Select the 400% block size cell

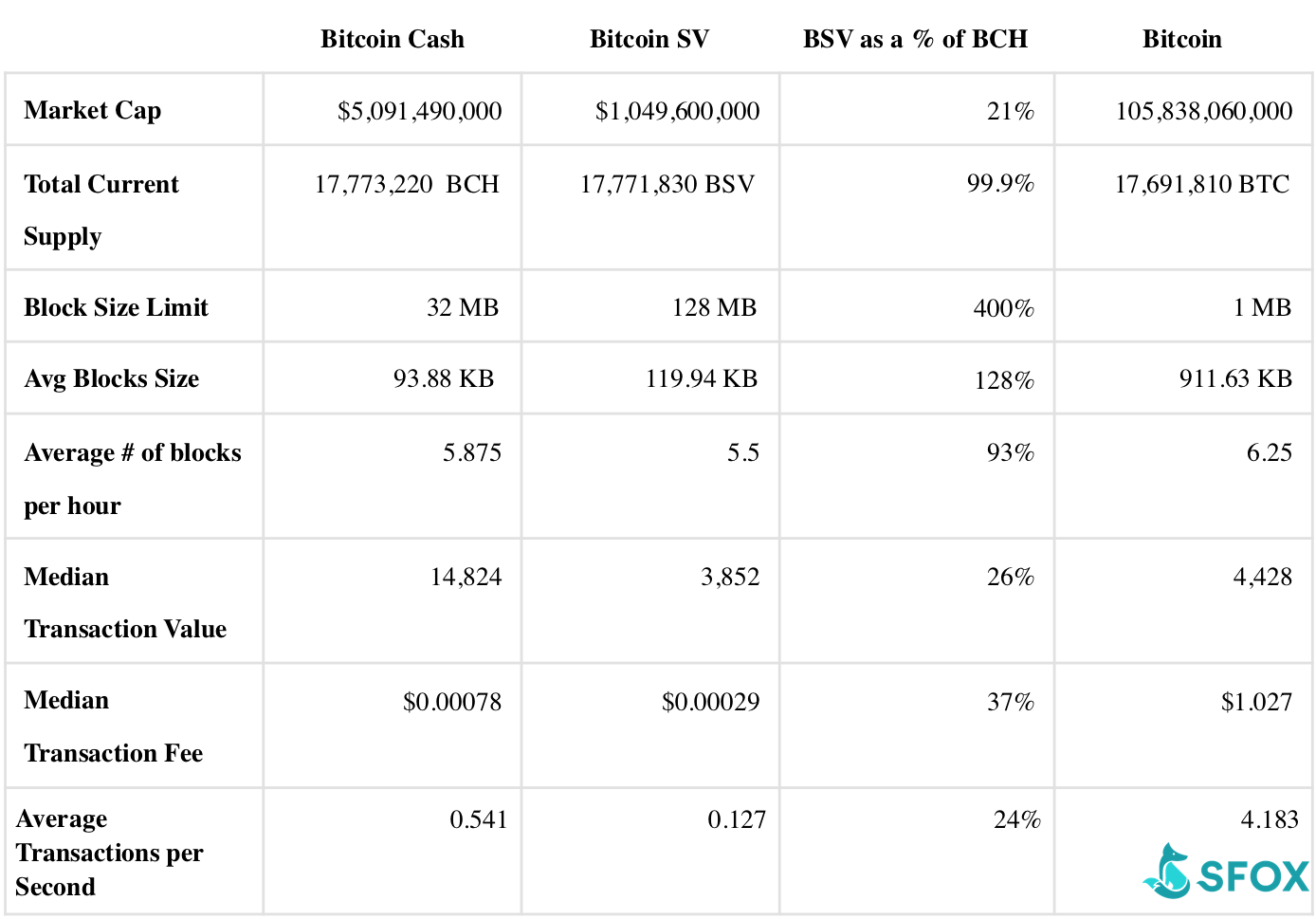[1003, 308]
